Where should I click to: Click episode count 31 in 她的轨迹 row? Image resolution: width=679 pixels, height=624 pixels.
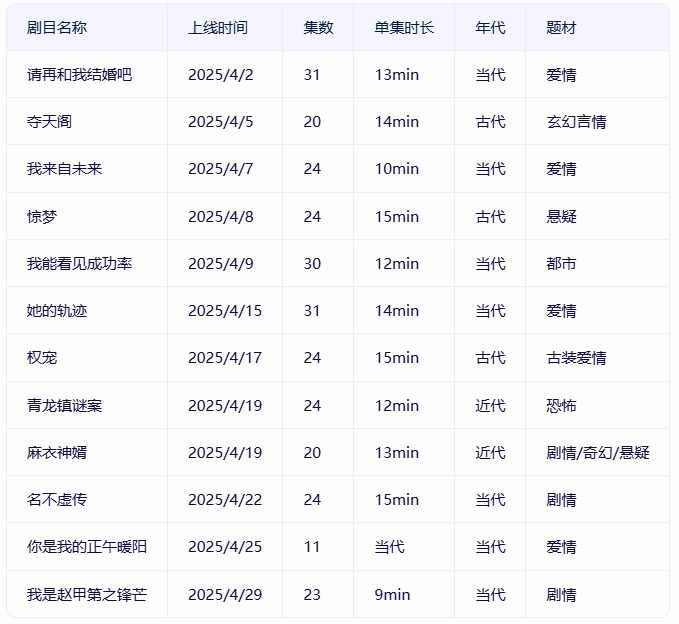pyautogui.click(x=312, y=310)
